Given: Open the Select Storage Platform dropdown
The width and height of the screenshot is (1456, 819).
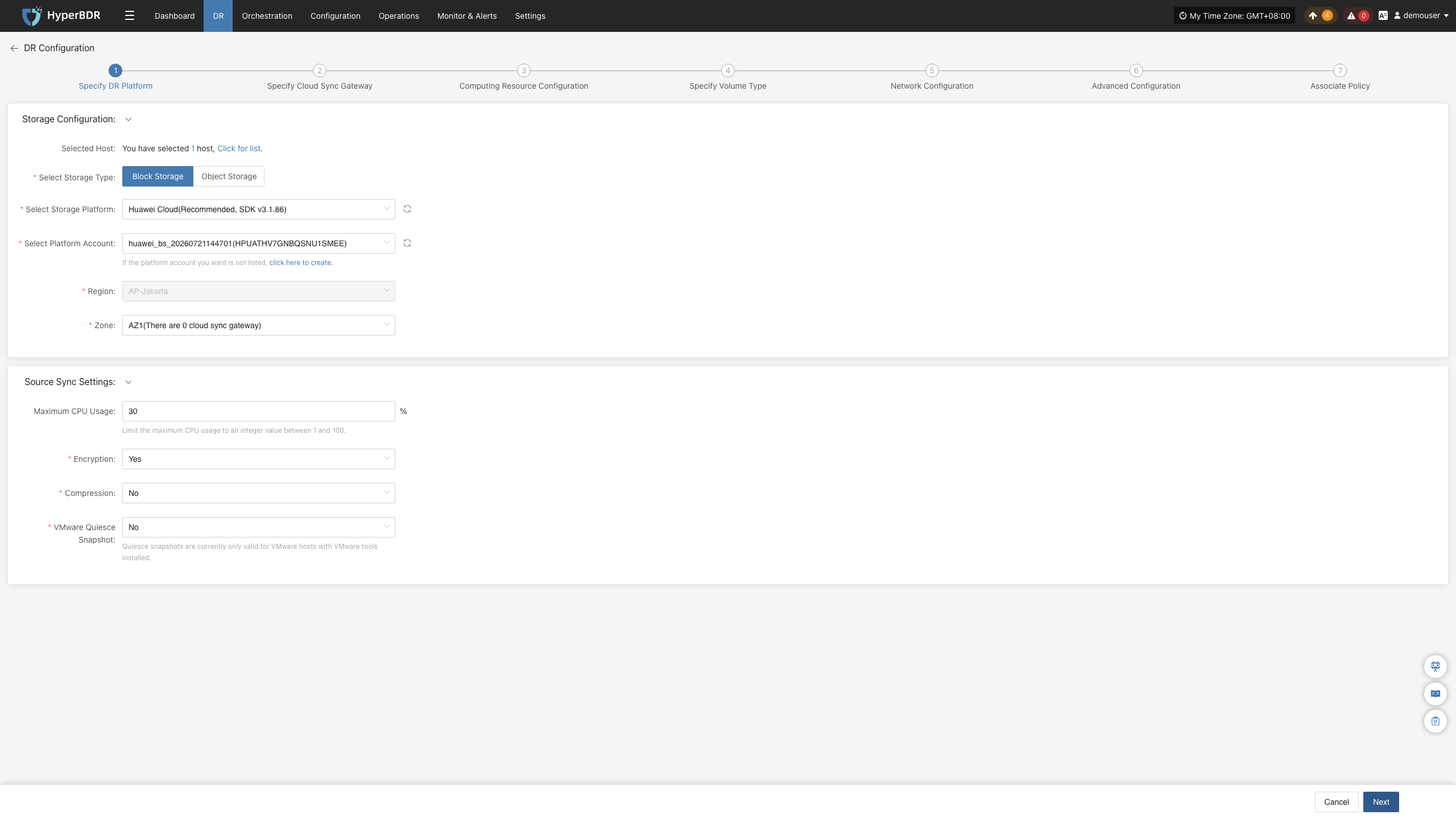Looking at the screenshot, I should click(x=259, y=209).
